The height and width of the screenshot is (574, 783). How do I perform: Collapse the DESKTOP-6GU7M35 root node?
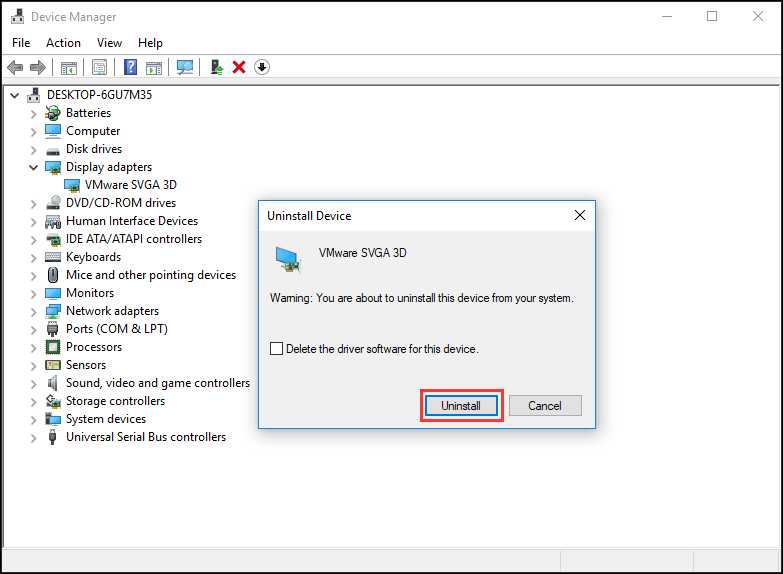click(15, 95)
